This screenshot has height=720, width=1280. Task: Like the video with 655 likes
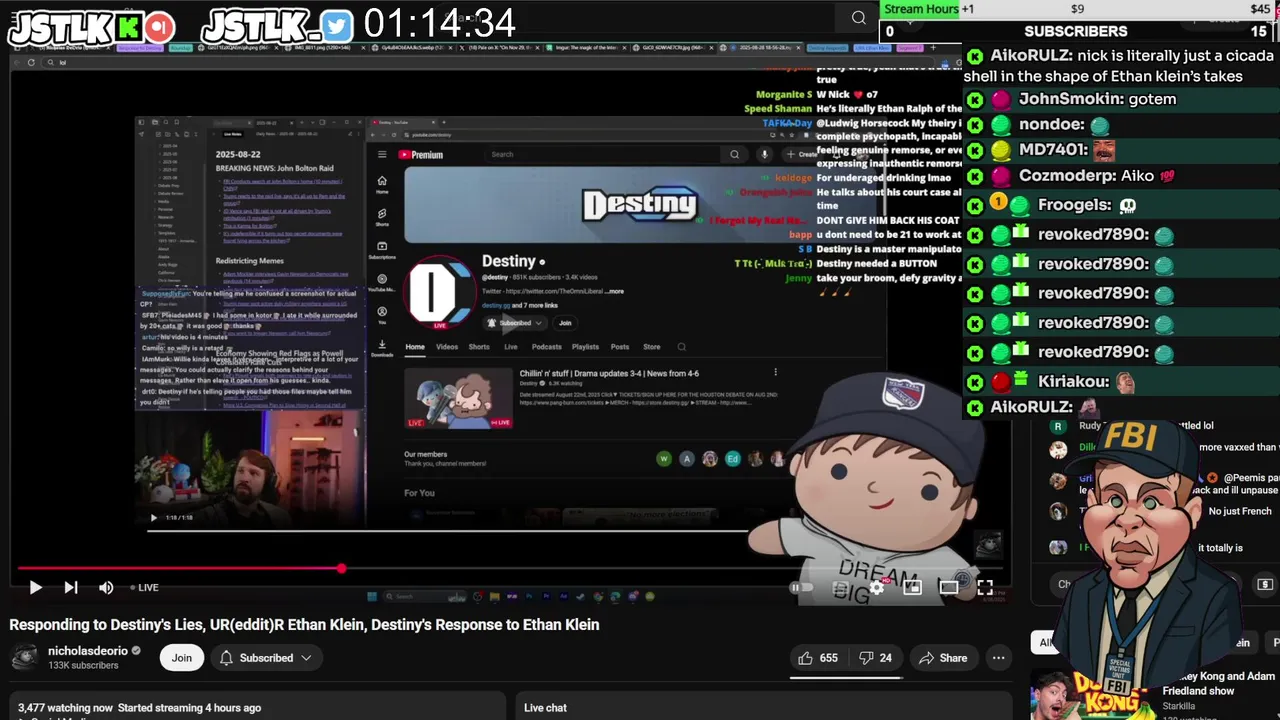[817, 658]
